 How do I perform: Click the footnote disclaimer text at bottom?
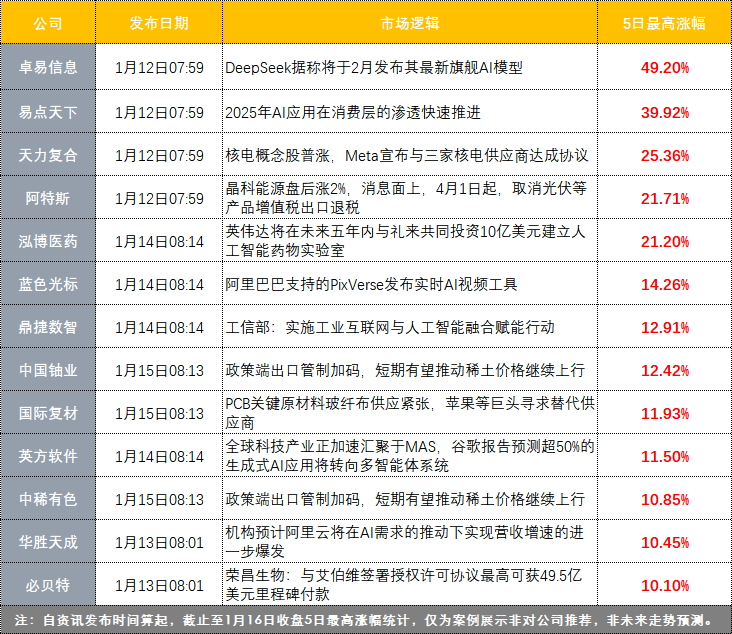[x=366, y=620]
